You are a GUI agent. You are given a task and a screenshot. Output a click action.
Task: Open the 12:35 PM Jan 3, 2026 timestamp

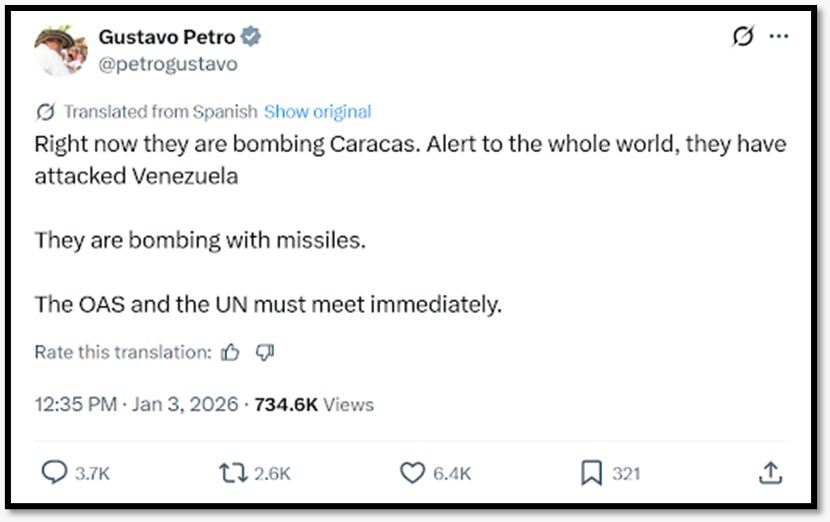point(136,405)
